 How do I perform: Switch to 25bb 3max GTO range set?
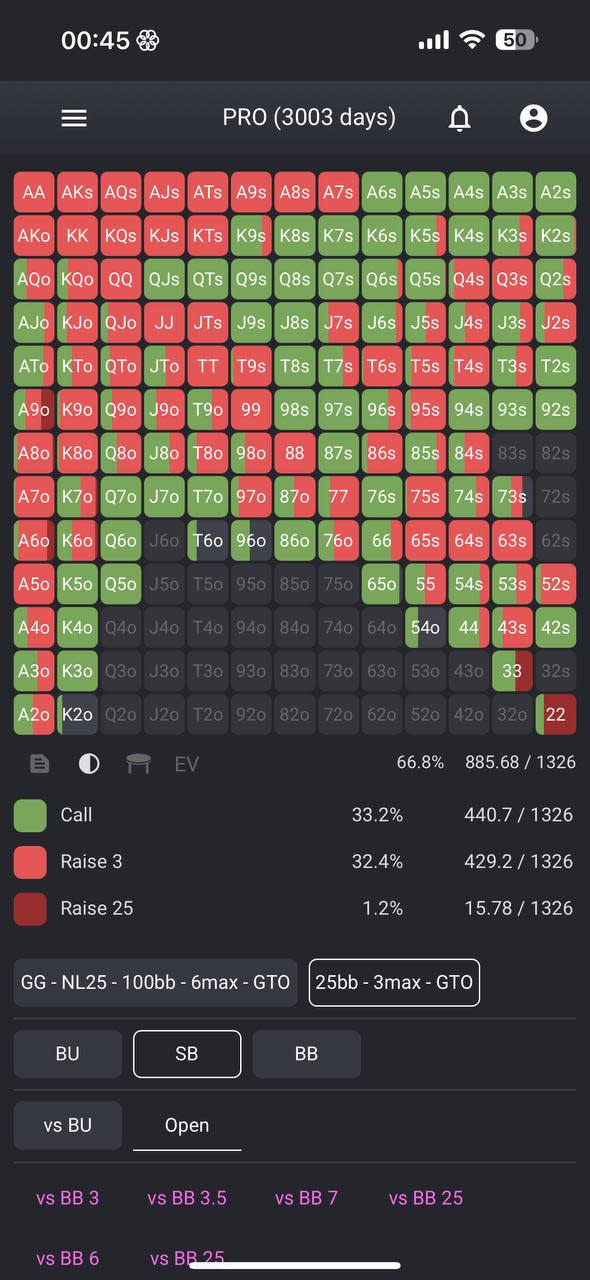(394, 982)
